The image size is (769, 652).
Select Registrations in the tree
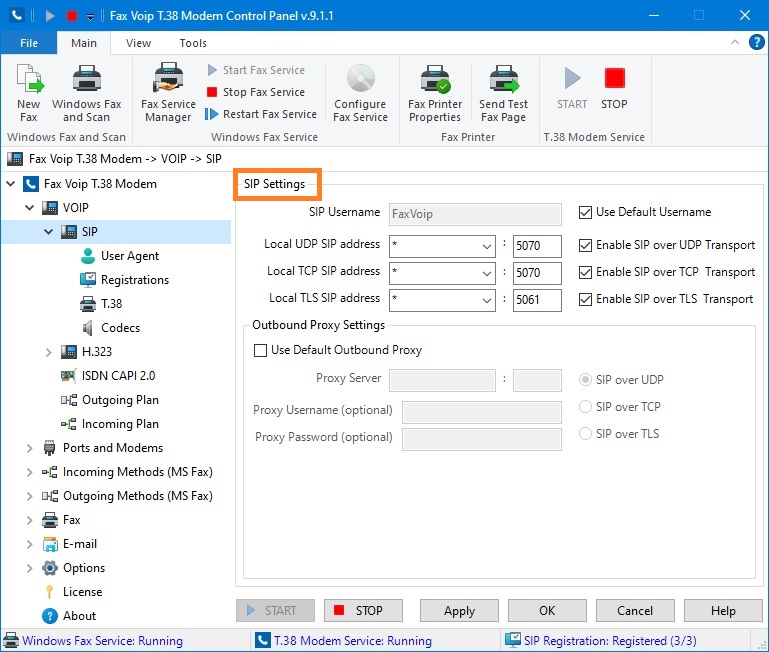tap(125, 280)
